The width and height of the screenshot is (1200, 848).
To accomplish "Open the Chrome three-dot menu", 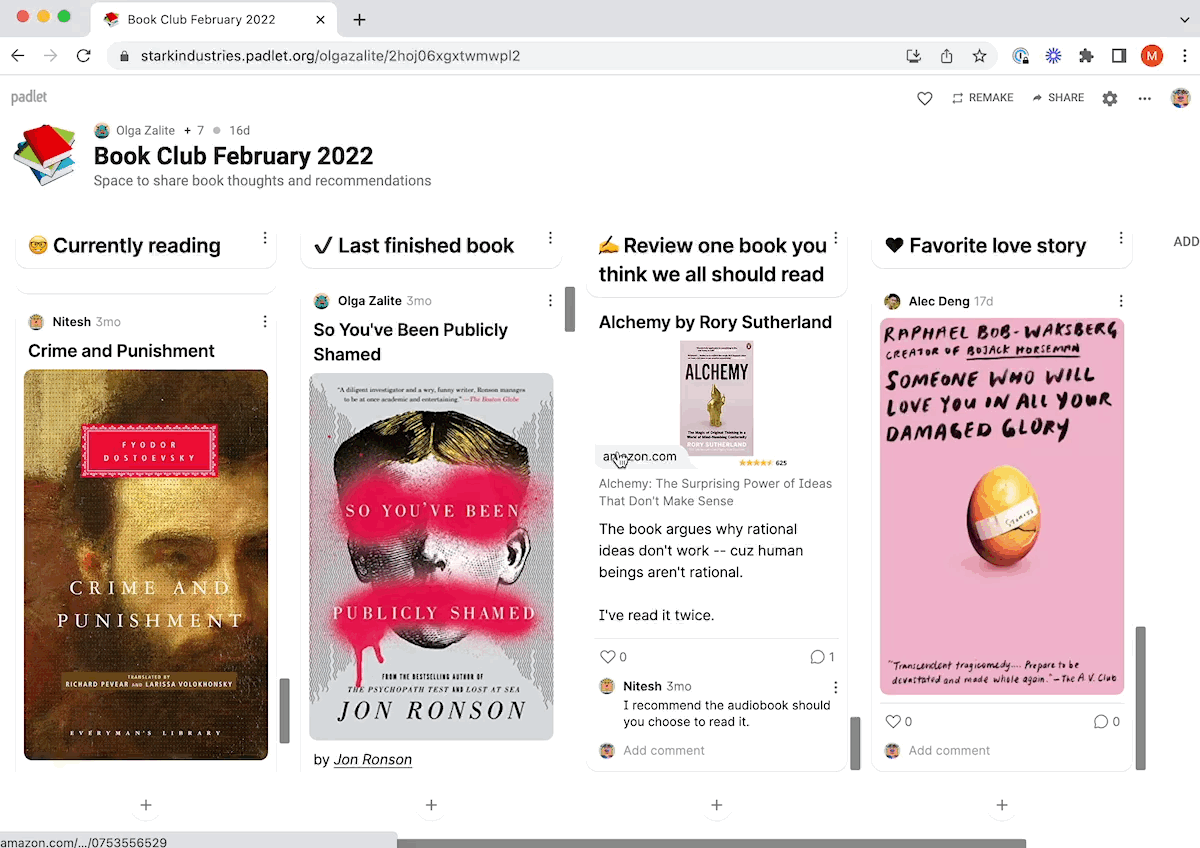I will pos(1184,56).
